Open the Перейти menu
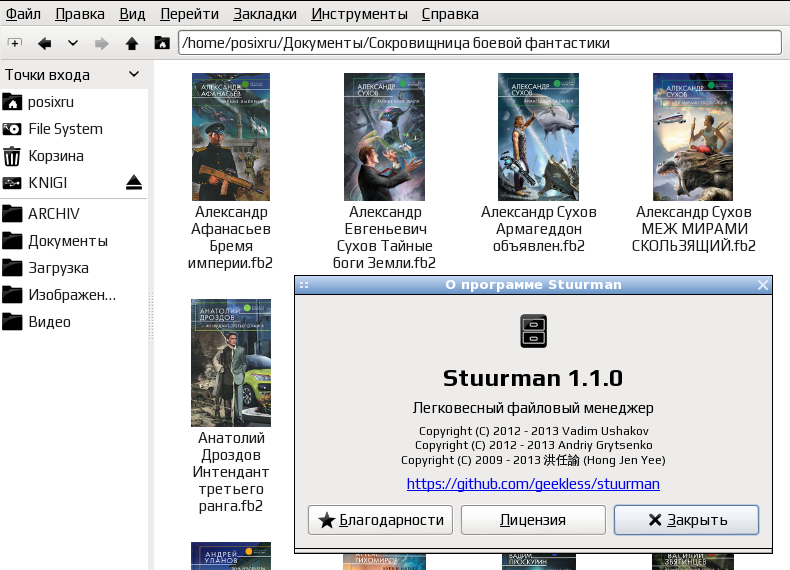This screenshot has height=570, width=790. (x=189, y=14)
